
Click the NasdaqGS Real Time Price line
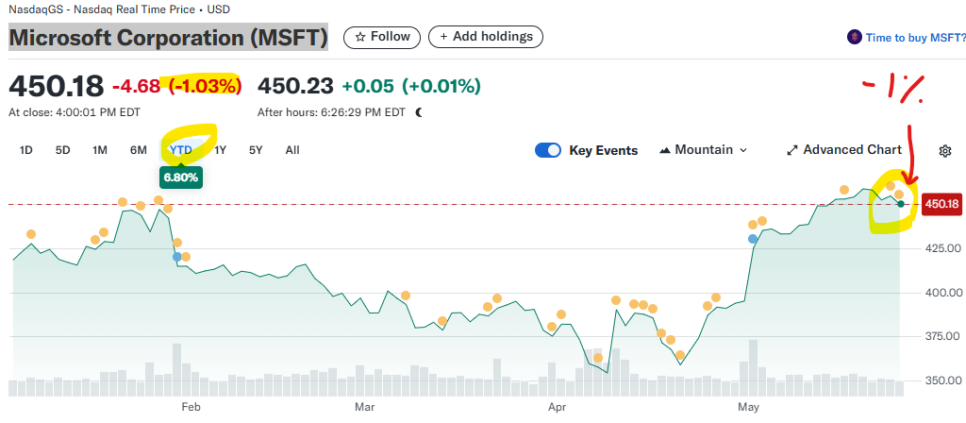click(121, 10)
